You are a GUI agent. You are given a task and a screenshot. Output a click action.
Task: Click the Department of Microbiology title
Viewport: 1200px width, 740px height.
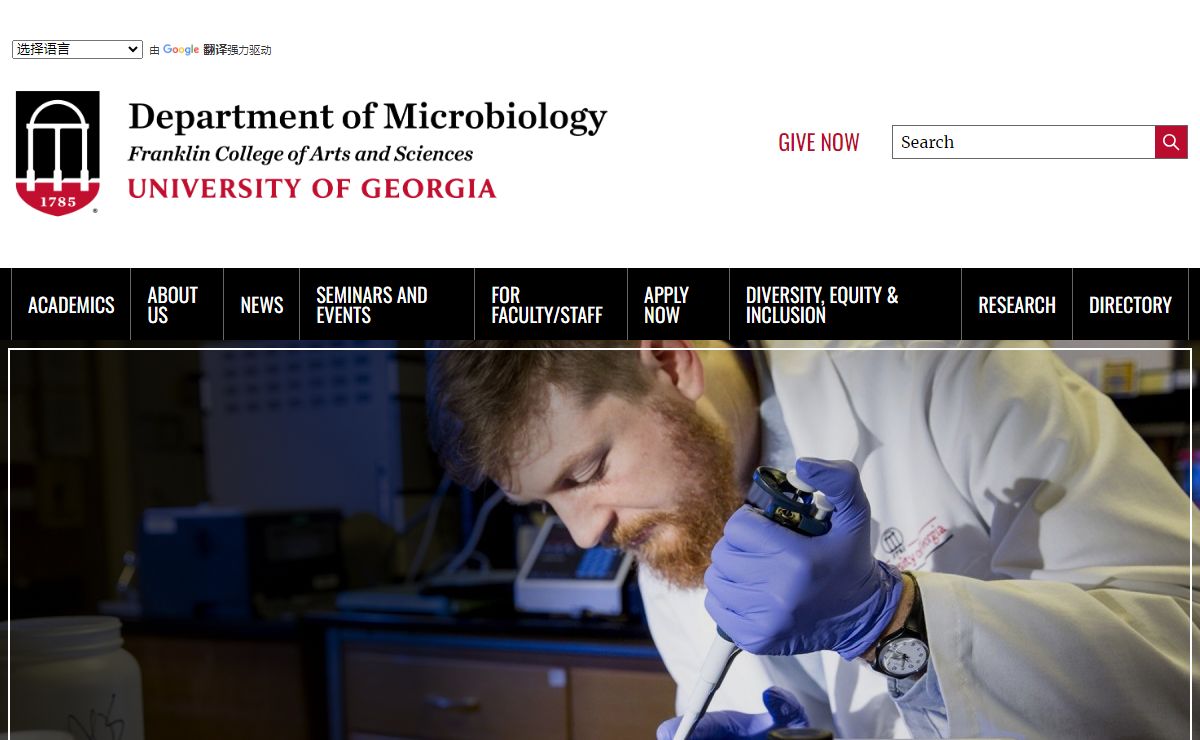(x=367, y=117)
